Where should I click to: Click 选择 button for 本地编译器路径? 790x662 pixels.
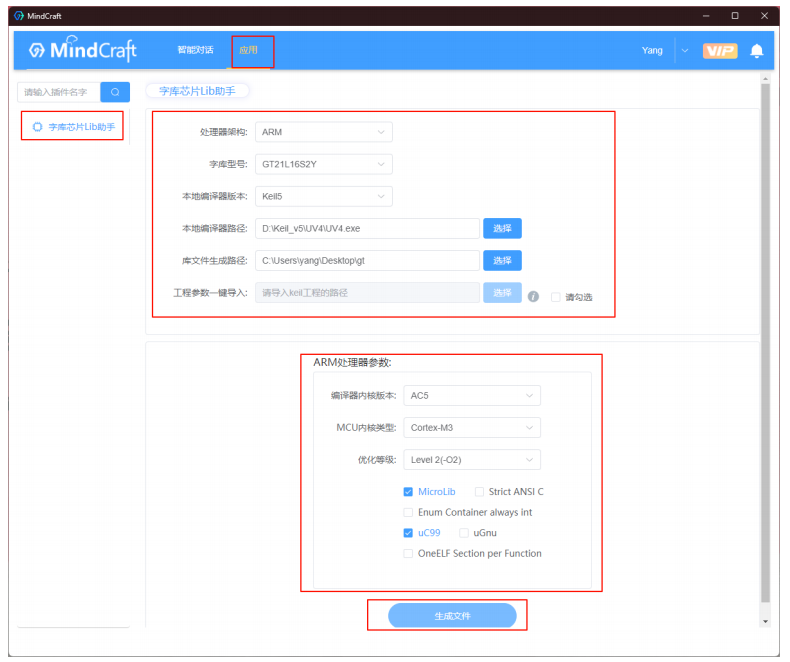502,228
